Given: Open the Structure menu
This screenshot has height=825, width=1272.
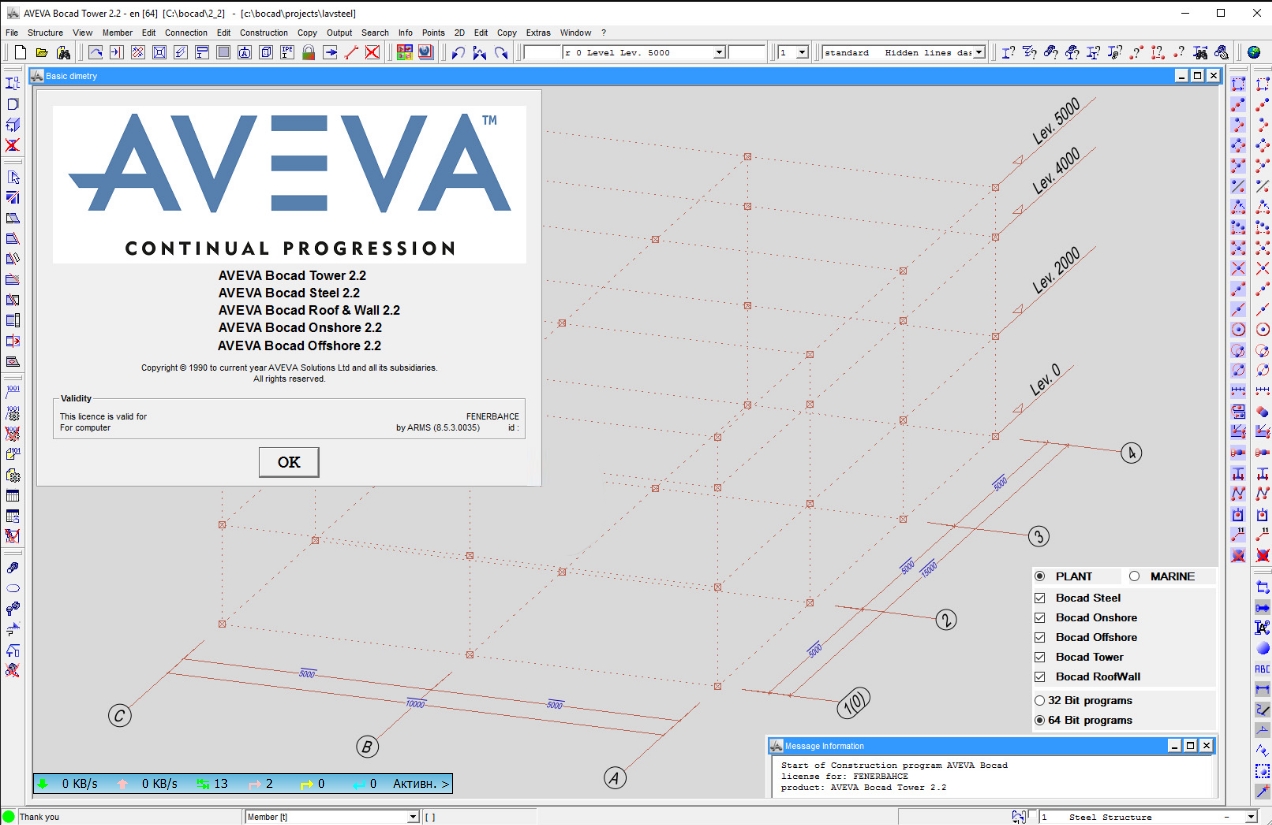Looking at the screenshot, I should (x=45, y=33).
